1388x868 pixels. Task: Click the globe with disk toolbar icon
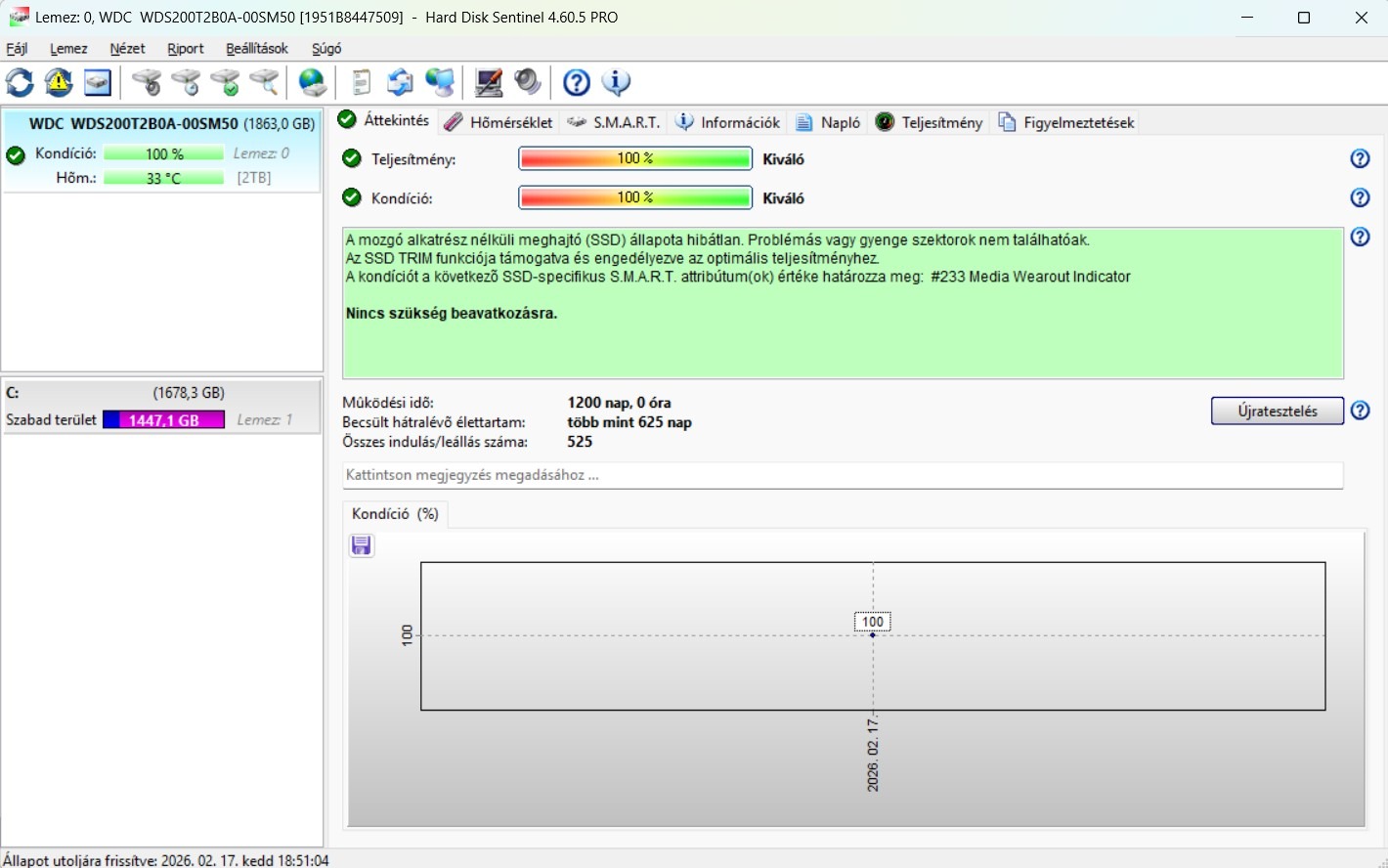pyautogui.click(x=313, y=83)
